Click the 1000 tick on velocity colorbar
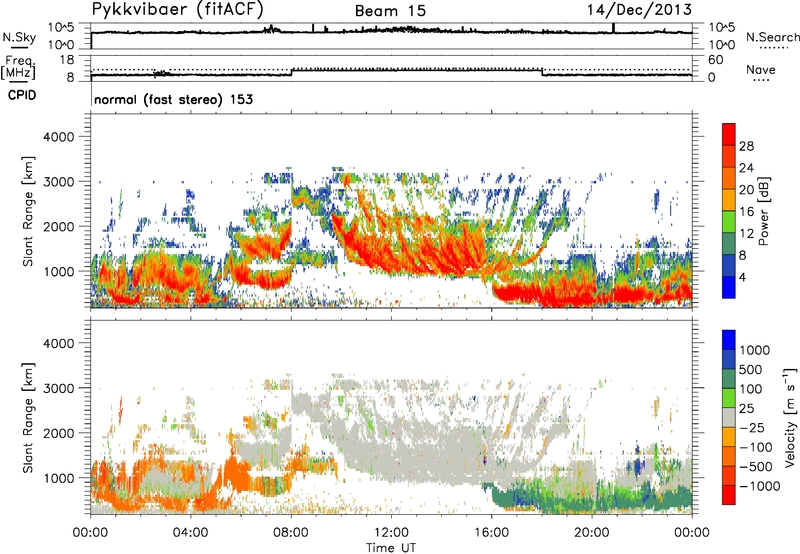800x554 pixels. pos(755,350)
